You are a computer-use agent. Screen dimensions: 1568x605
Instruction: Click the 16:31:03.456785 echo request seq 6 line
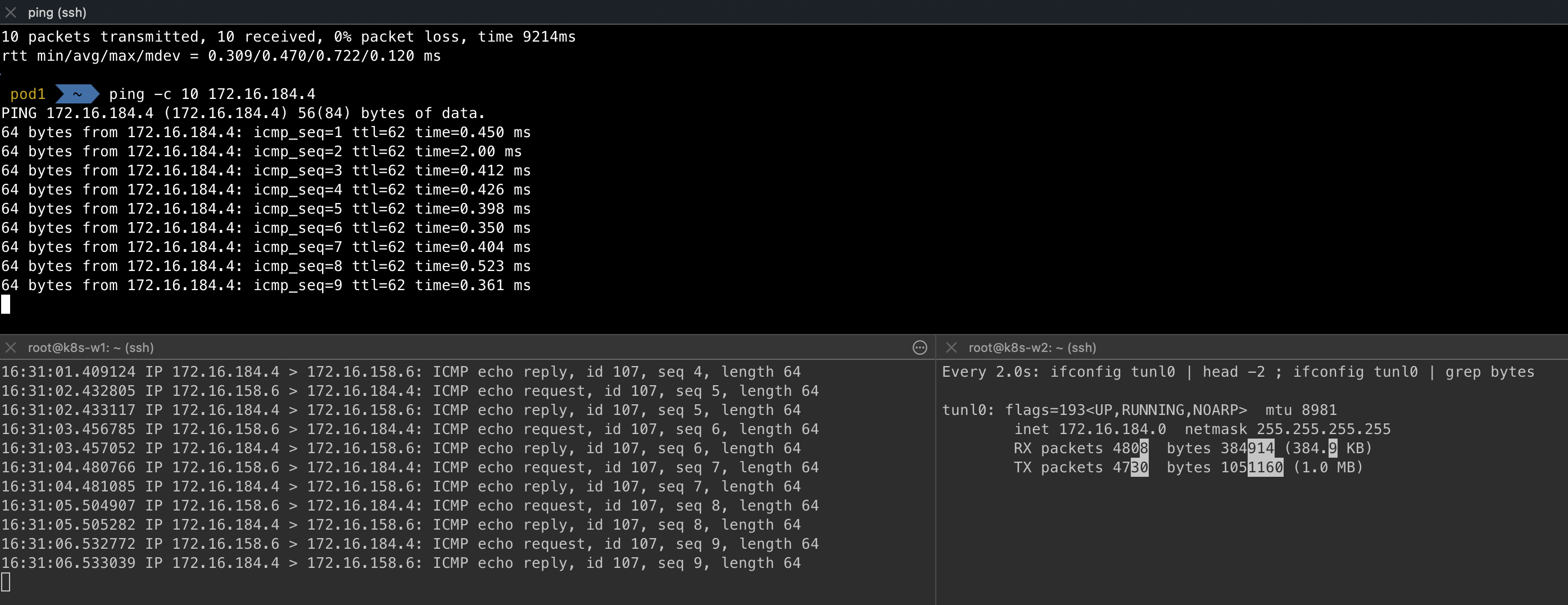coord(410,429)
